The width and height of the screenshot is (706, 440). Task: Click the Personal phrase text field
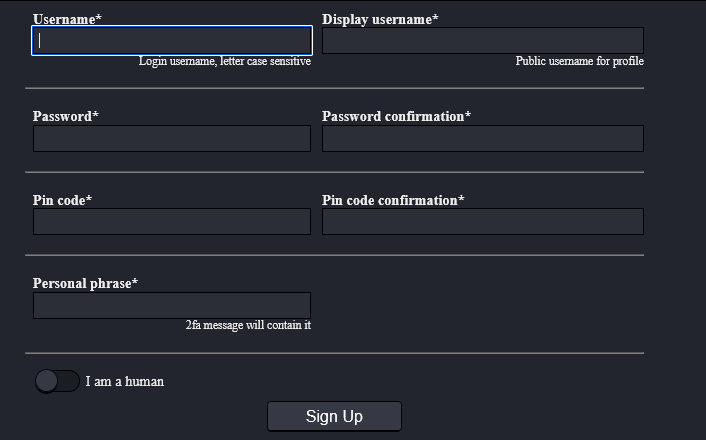172,306
